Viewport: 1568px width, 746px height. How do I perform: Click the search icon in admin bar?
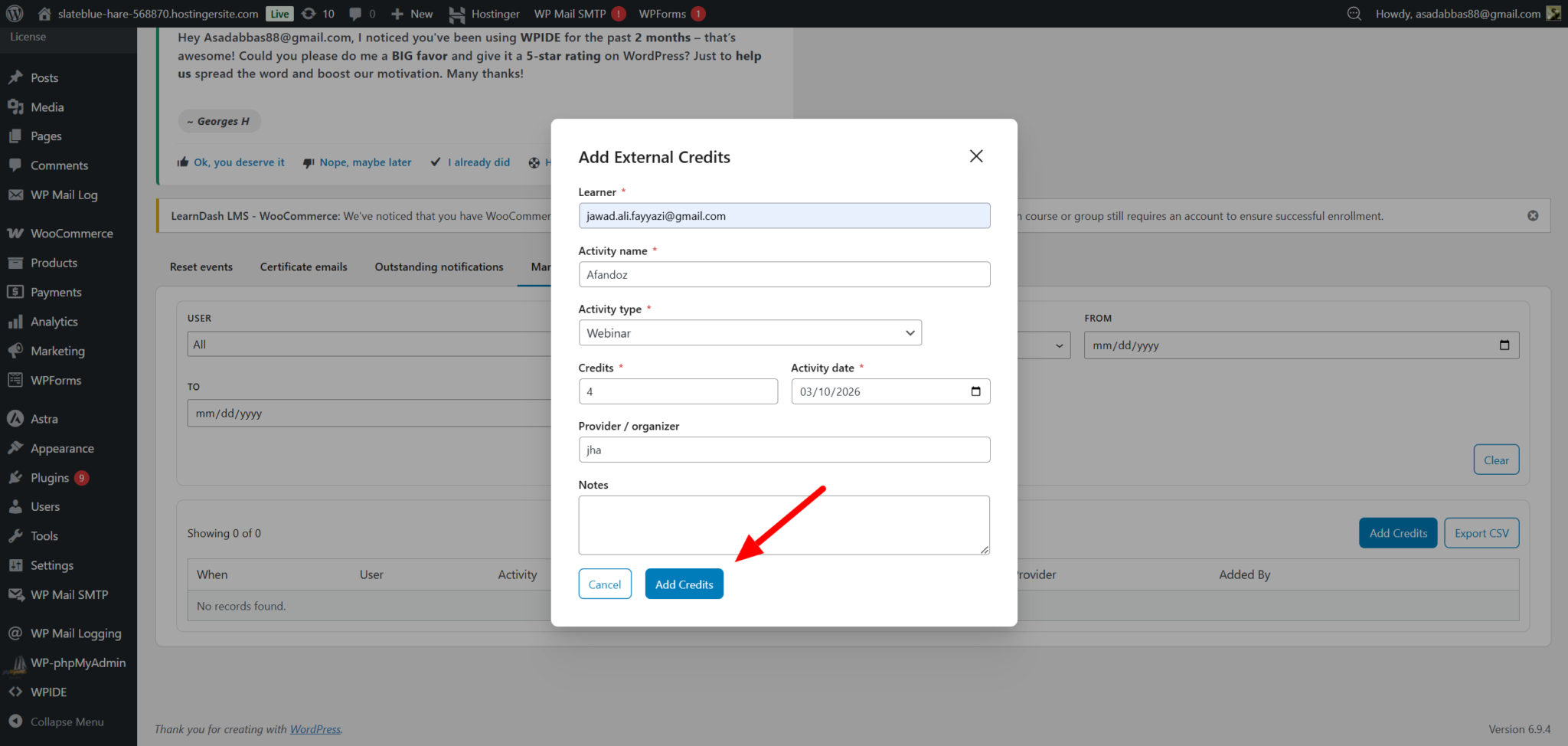point(1354,14)
